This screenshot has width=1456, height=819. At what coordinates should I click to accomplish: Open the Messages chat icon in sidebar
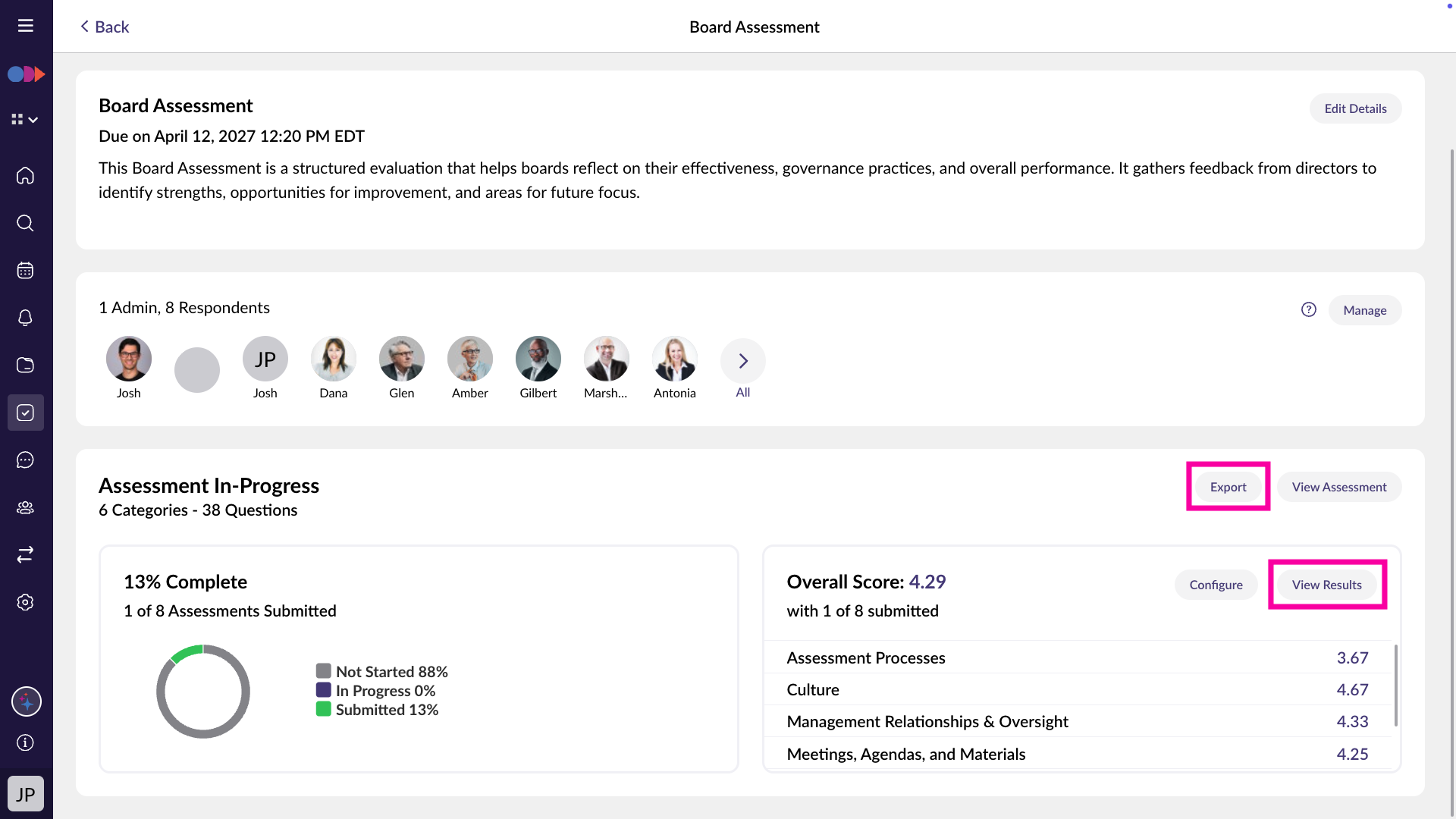pyautogui.click(x=26, y=460)
